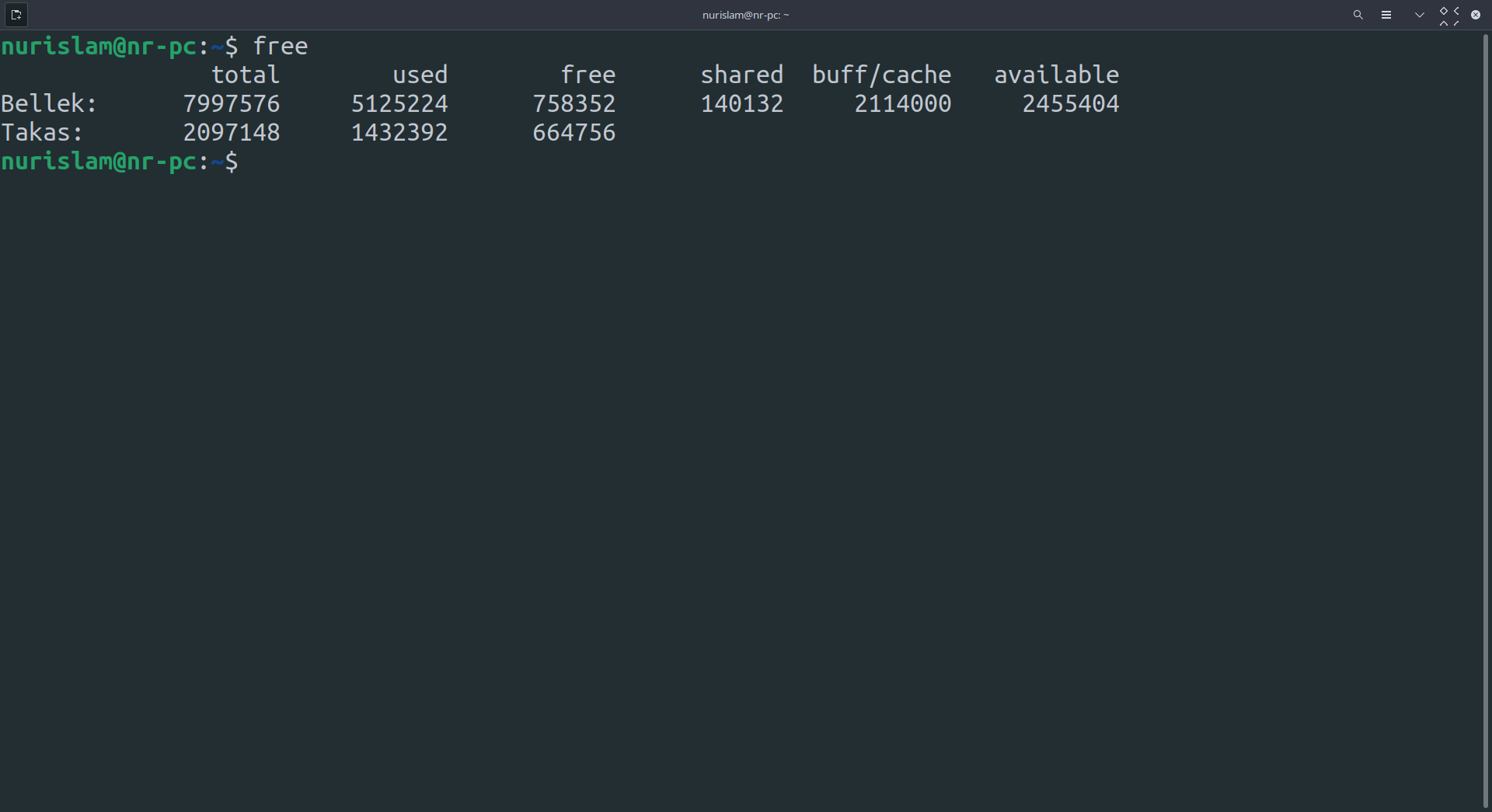Minimize the terminal window

tap(1419, 15)
